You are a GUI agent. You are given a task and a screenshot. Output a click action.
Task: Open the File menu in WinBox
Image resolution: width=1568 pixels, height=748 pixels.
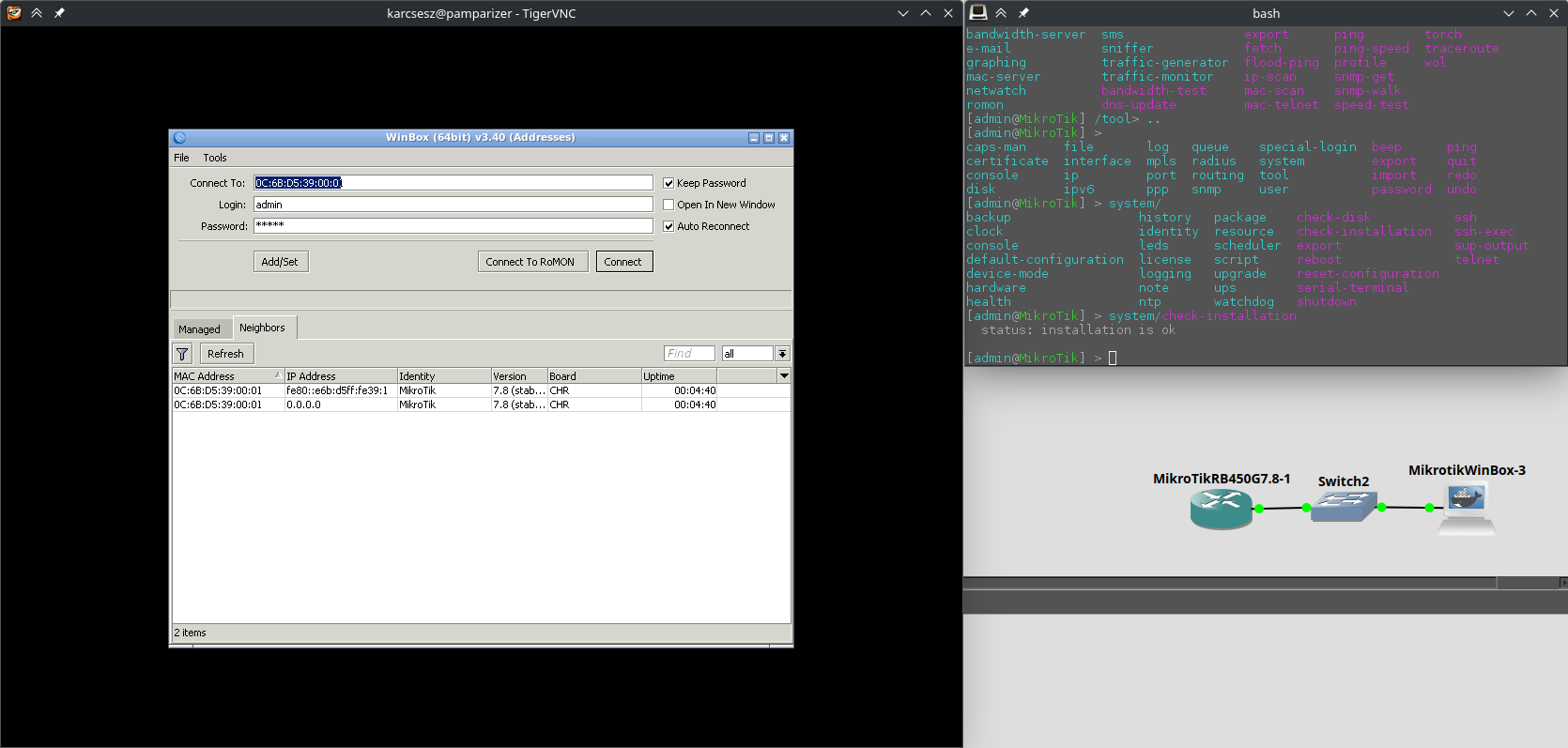[x=181, y=158]
